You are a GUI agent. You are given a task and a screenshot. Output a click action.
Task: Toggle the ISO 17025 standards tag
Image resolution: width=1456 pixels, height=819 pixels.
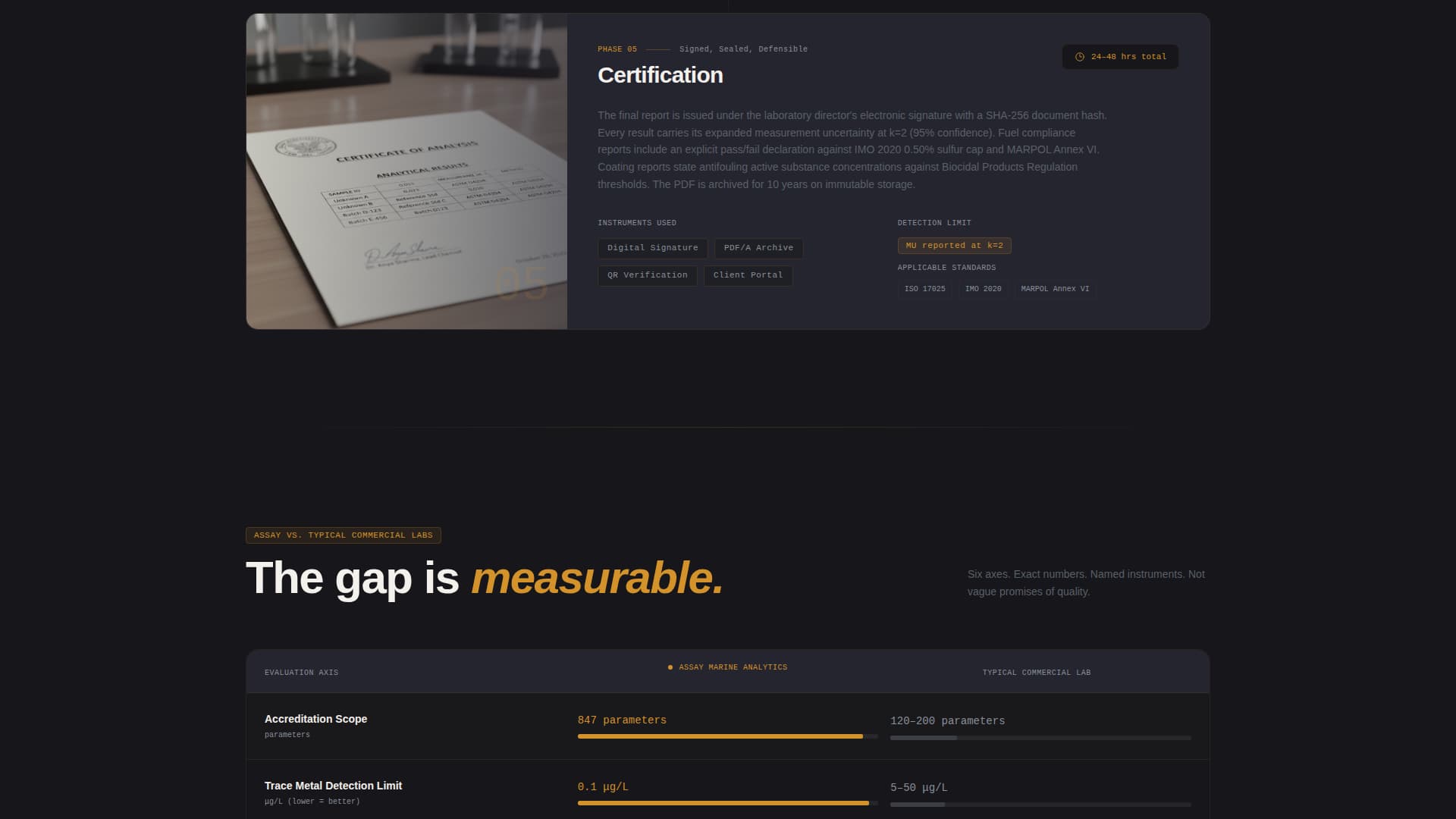tap(924, 289)
